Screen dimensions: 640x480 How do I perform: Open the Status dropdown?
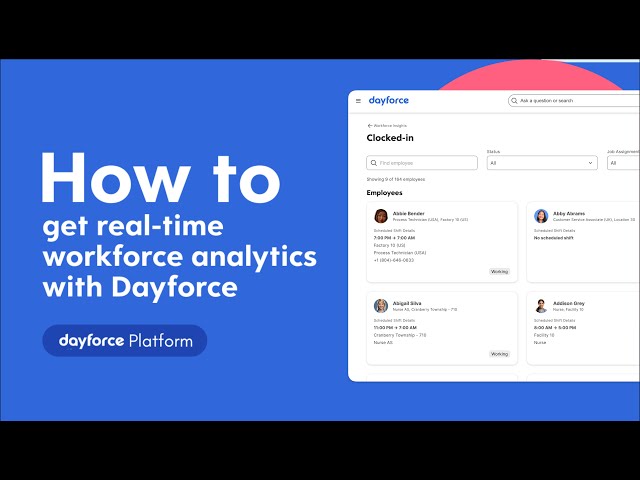[x=542, y=163]
